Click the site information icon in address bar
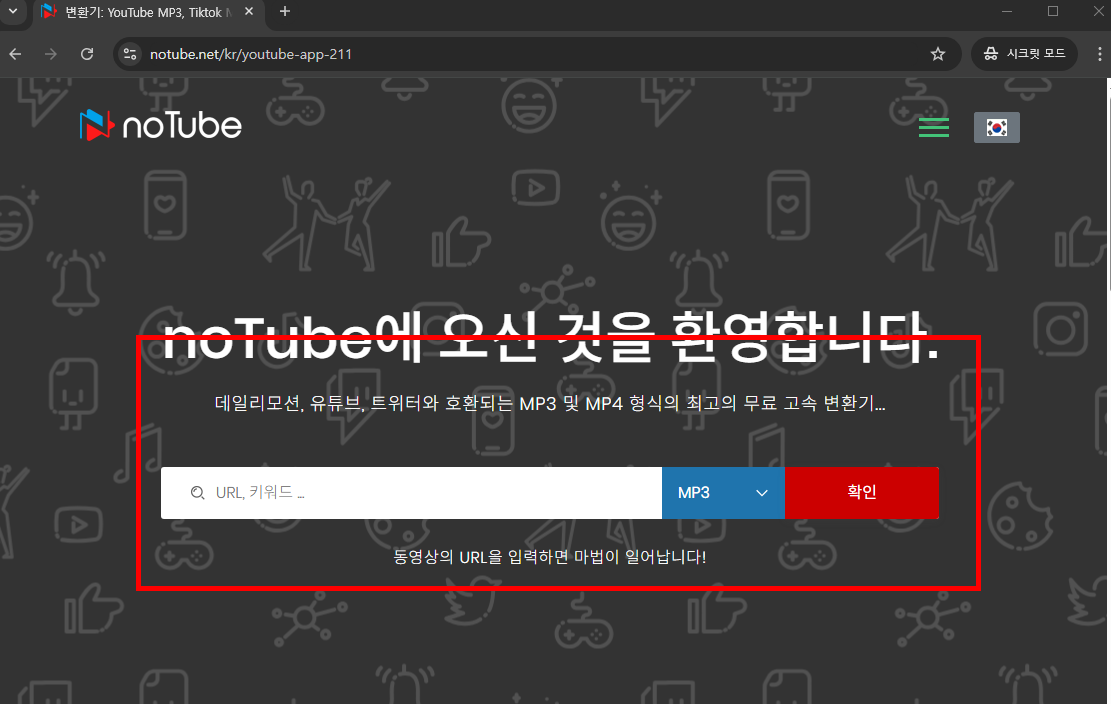1111x704 pixels. pos(130,54)
